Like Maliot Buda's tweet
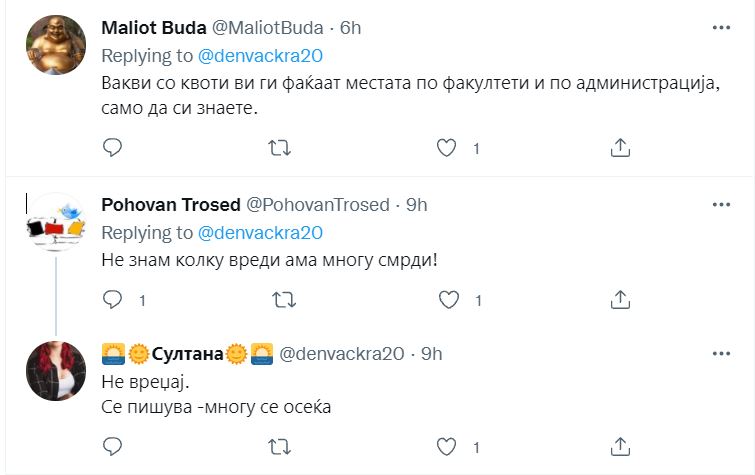 (449, 148)
